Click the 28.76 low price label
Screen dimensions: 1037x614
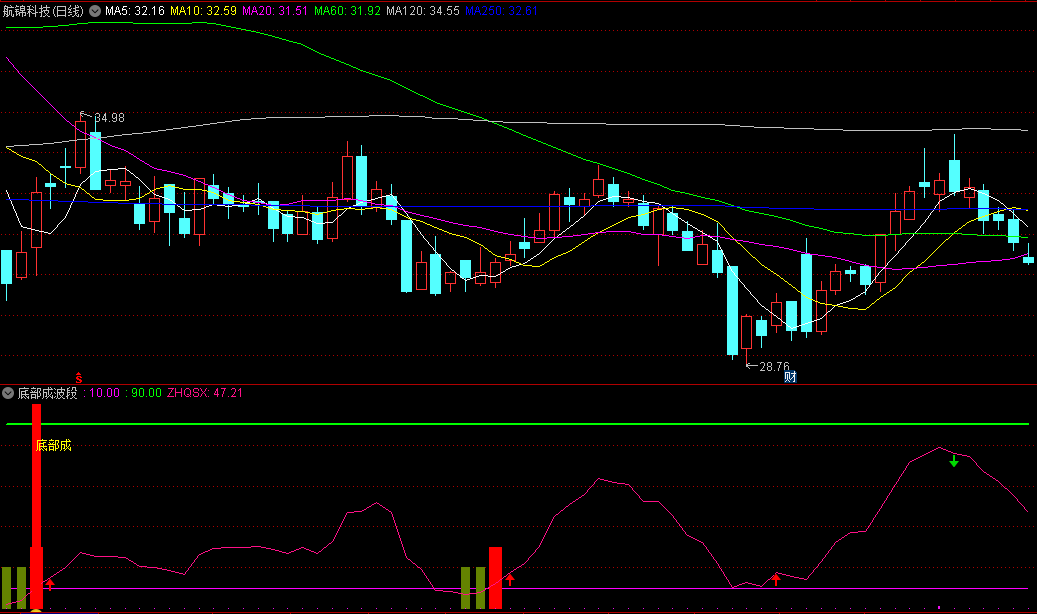click(774, 367)
